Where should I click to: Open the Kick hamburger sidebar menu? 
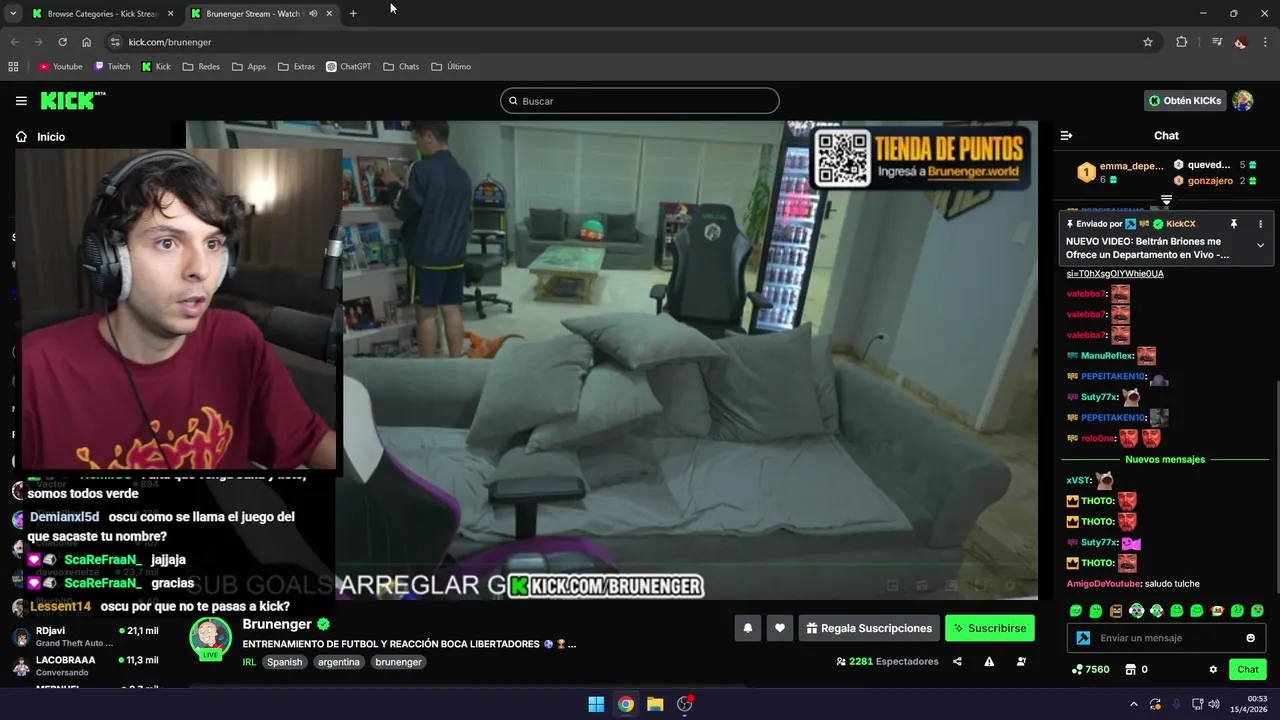tap(21, 101)
